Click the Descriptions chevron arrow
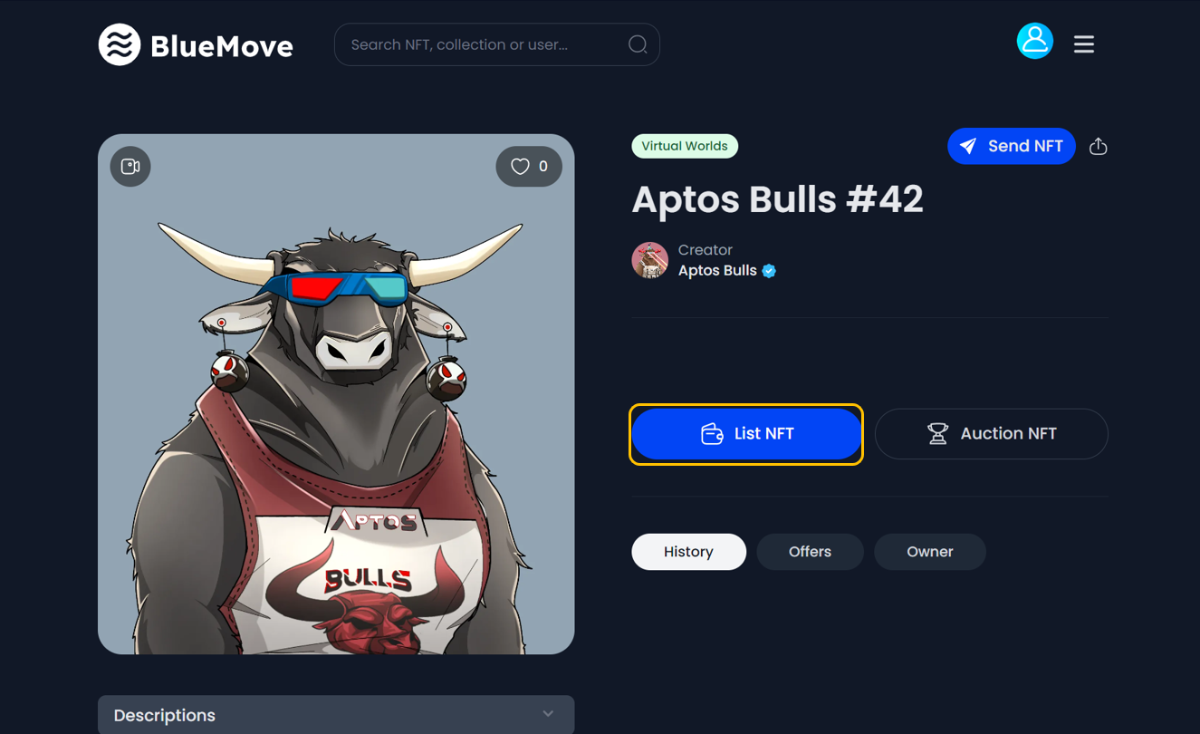Viewport: 1200px width, 734px height. [x=548, y=714]
